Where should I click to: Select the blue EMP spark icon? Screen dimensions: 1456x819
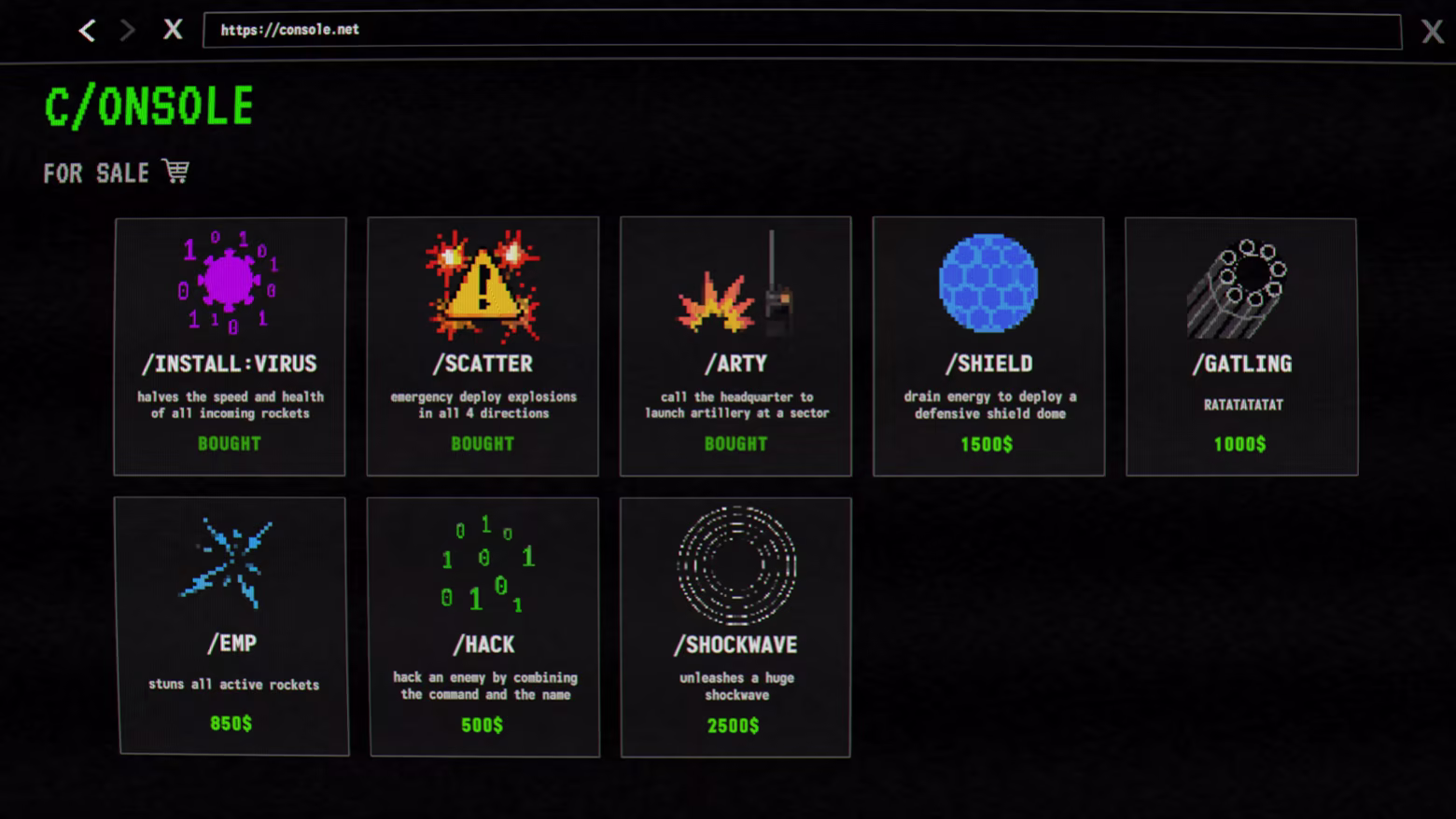[228, 563]
